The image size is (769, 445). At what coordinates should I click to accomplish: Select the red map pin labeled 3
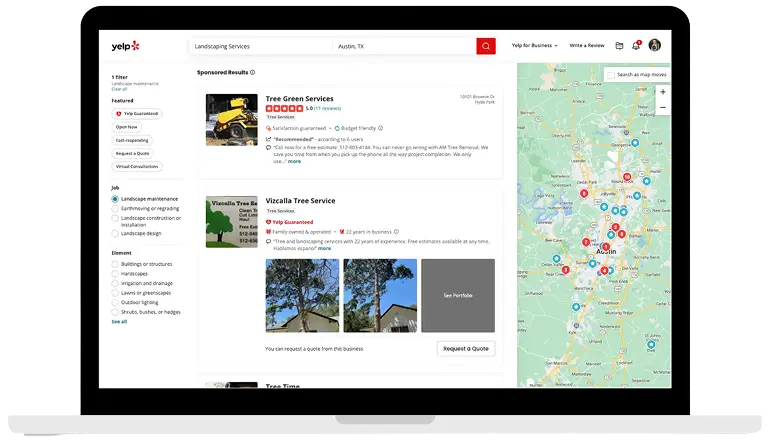(x=565, y=270)
